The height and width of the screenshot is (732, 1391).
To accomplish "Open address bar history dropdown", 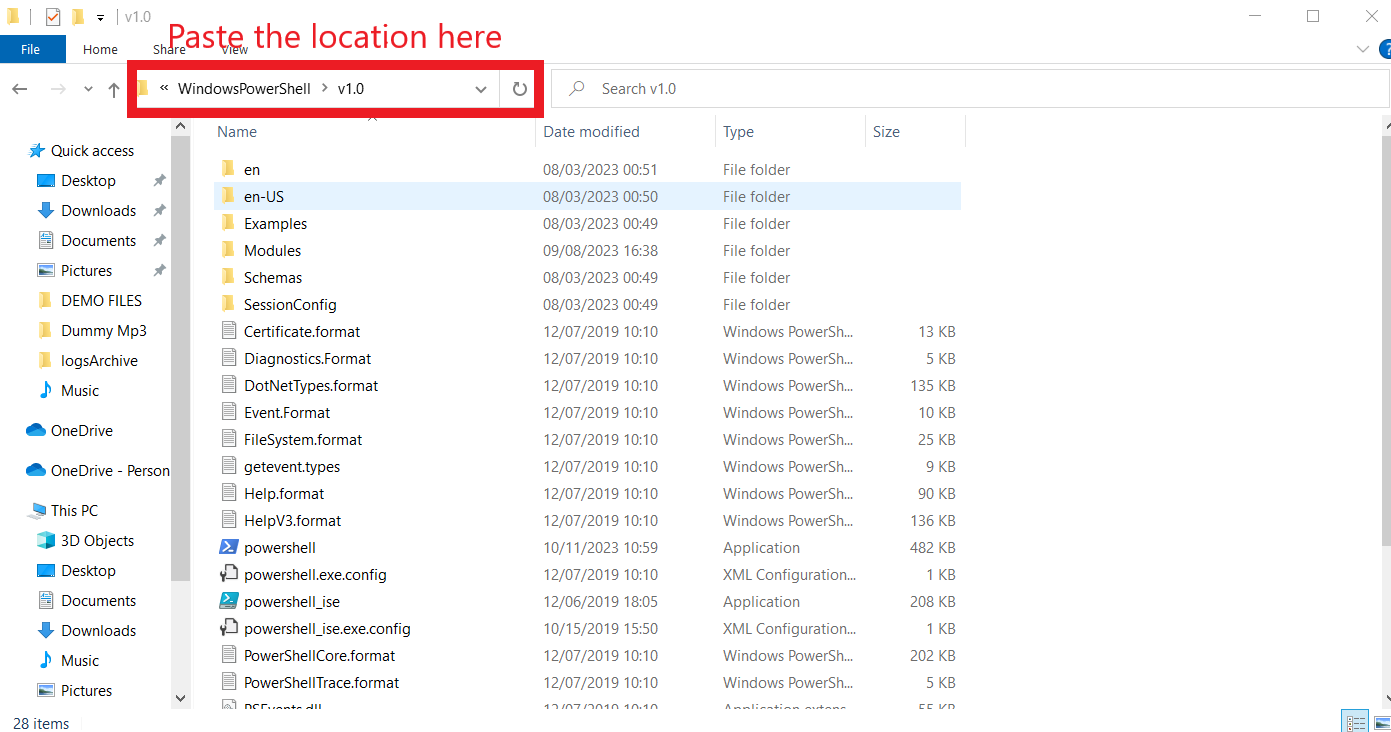I will [x=481, y=89].
